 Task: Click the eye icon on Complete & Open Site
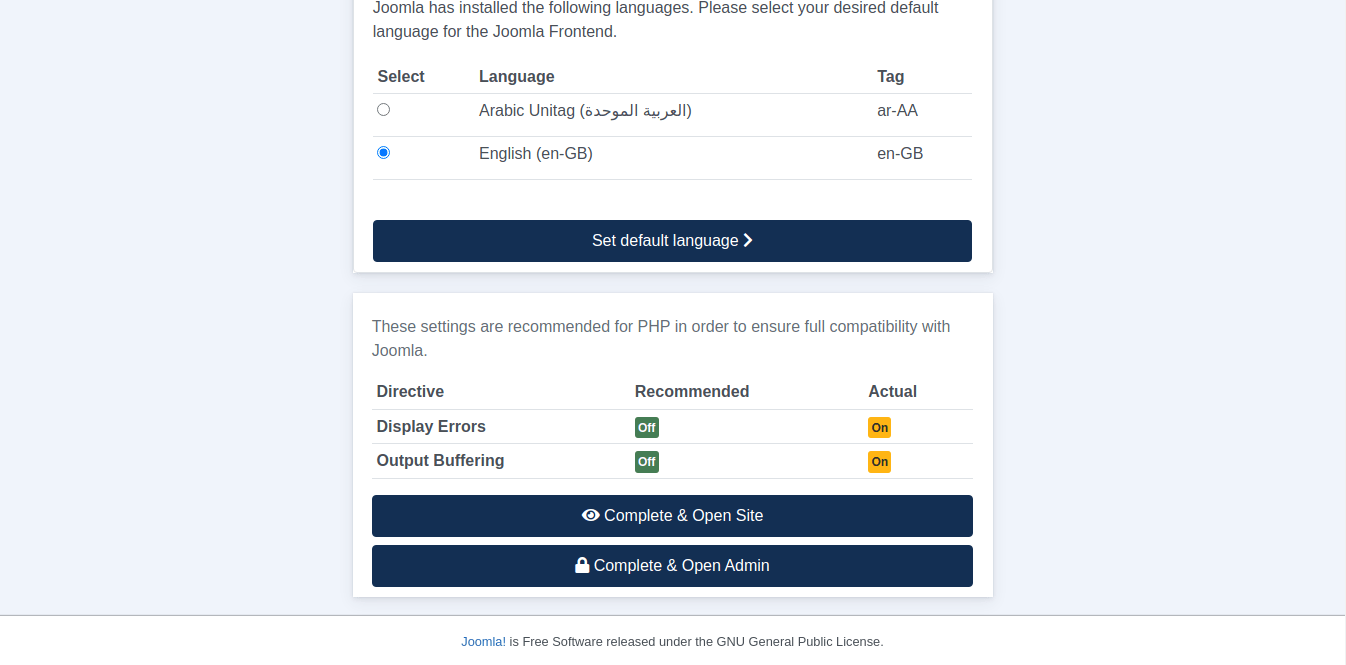(590, 516)
